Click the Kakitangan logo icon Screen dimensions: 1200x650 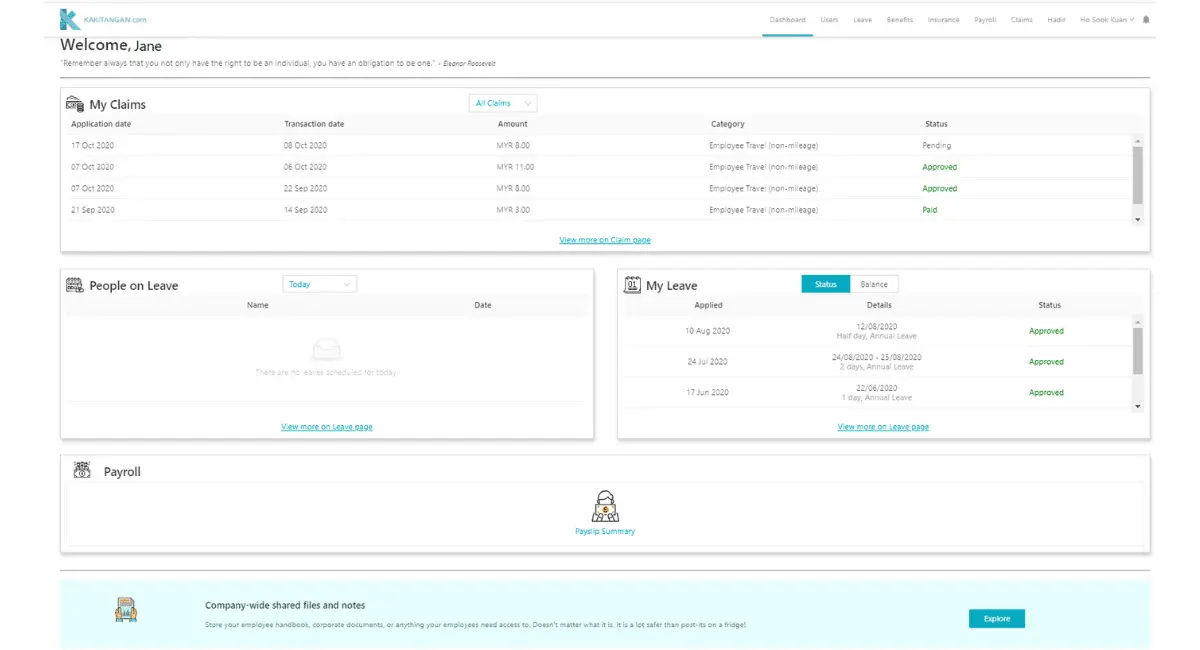69,19
